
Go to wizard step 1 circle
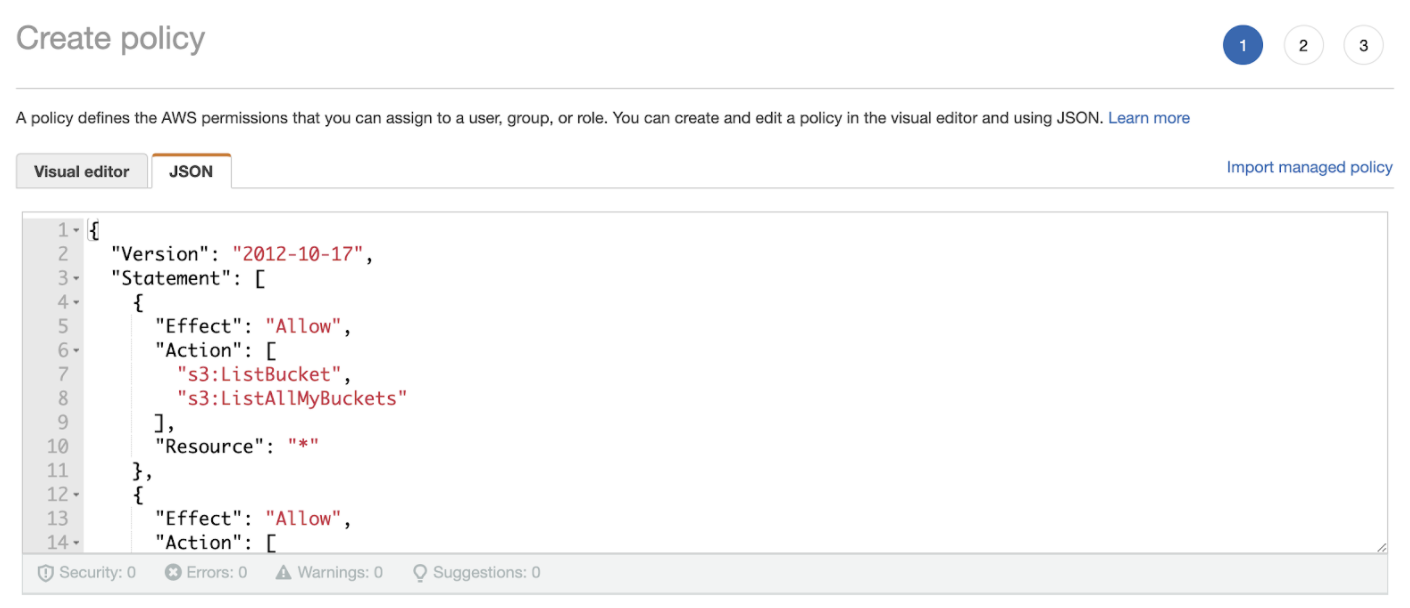(x=1242, y=45)
